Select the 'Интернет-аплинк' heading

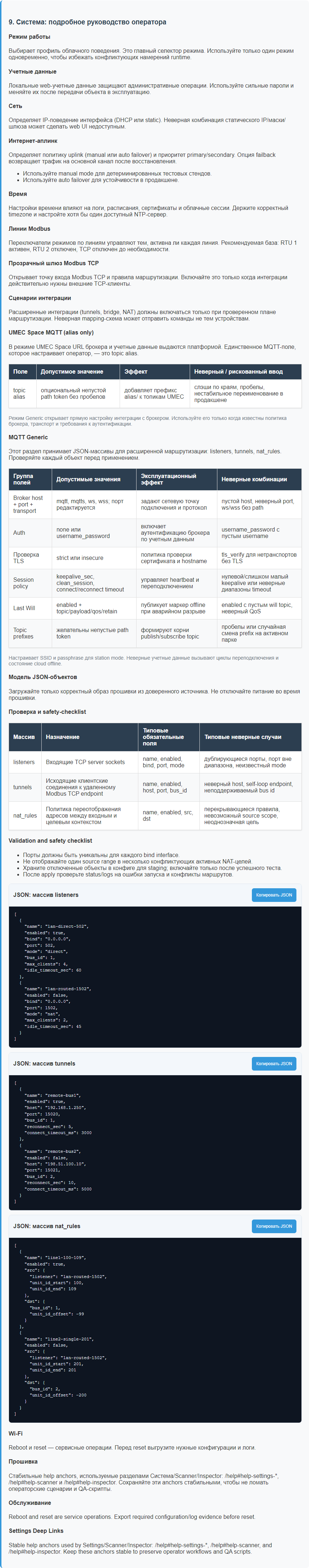point(33,141)
